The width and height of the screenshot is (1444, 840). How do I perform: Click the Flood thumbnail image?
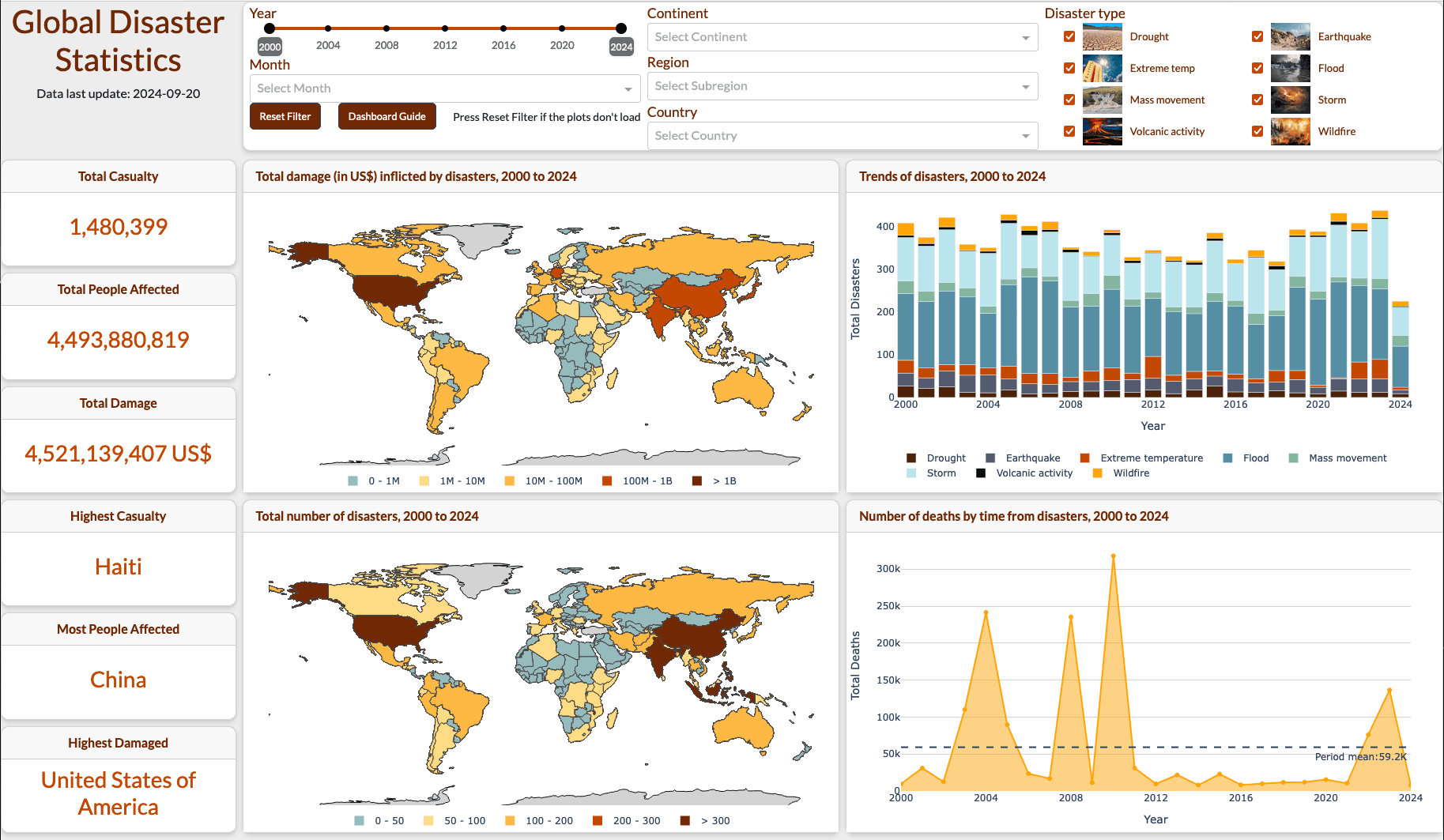(1290, 68)
